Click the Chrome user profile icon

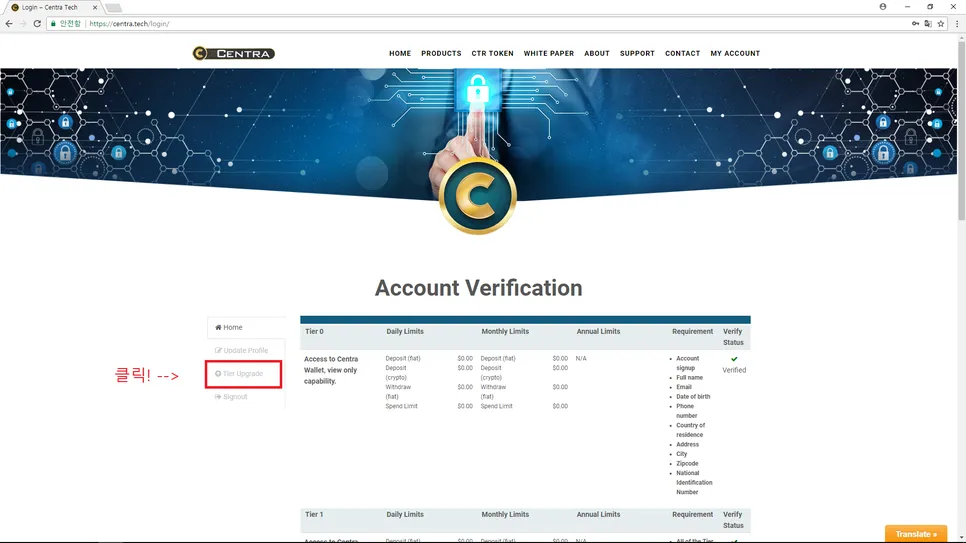883,7
